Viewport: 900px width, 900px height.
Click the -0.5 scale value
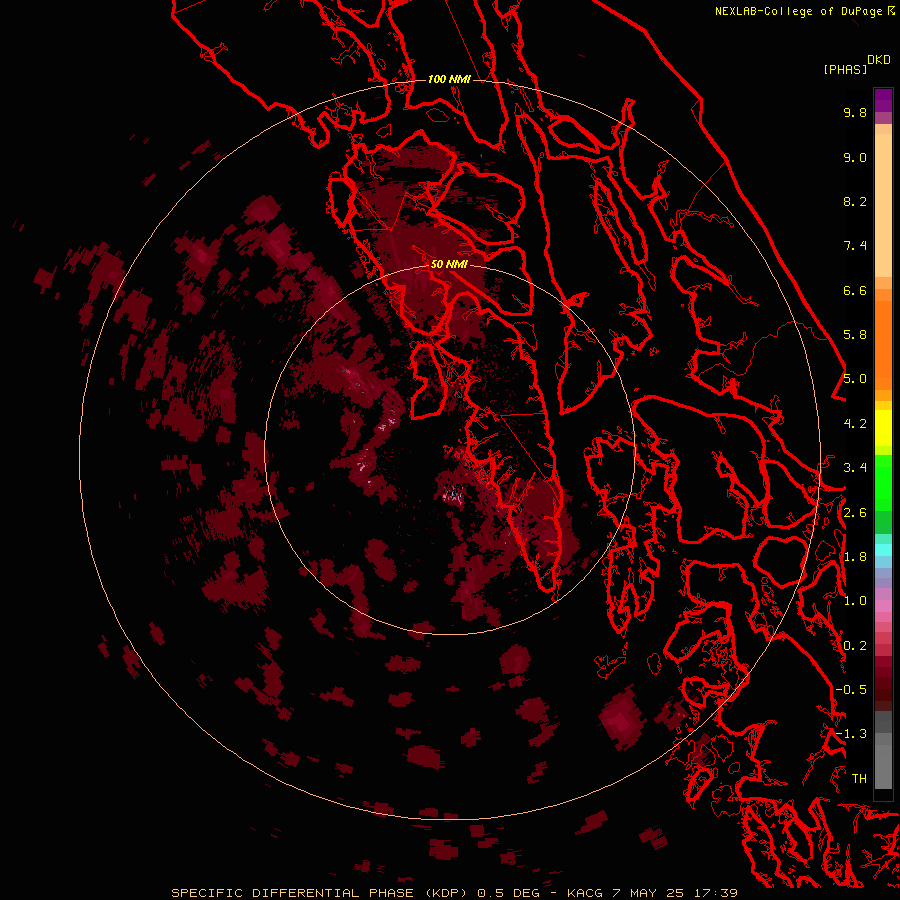click(851, 690)
